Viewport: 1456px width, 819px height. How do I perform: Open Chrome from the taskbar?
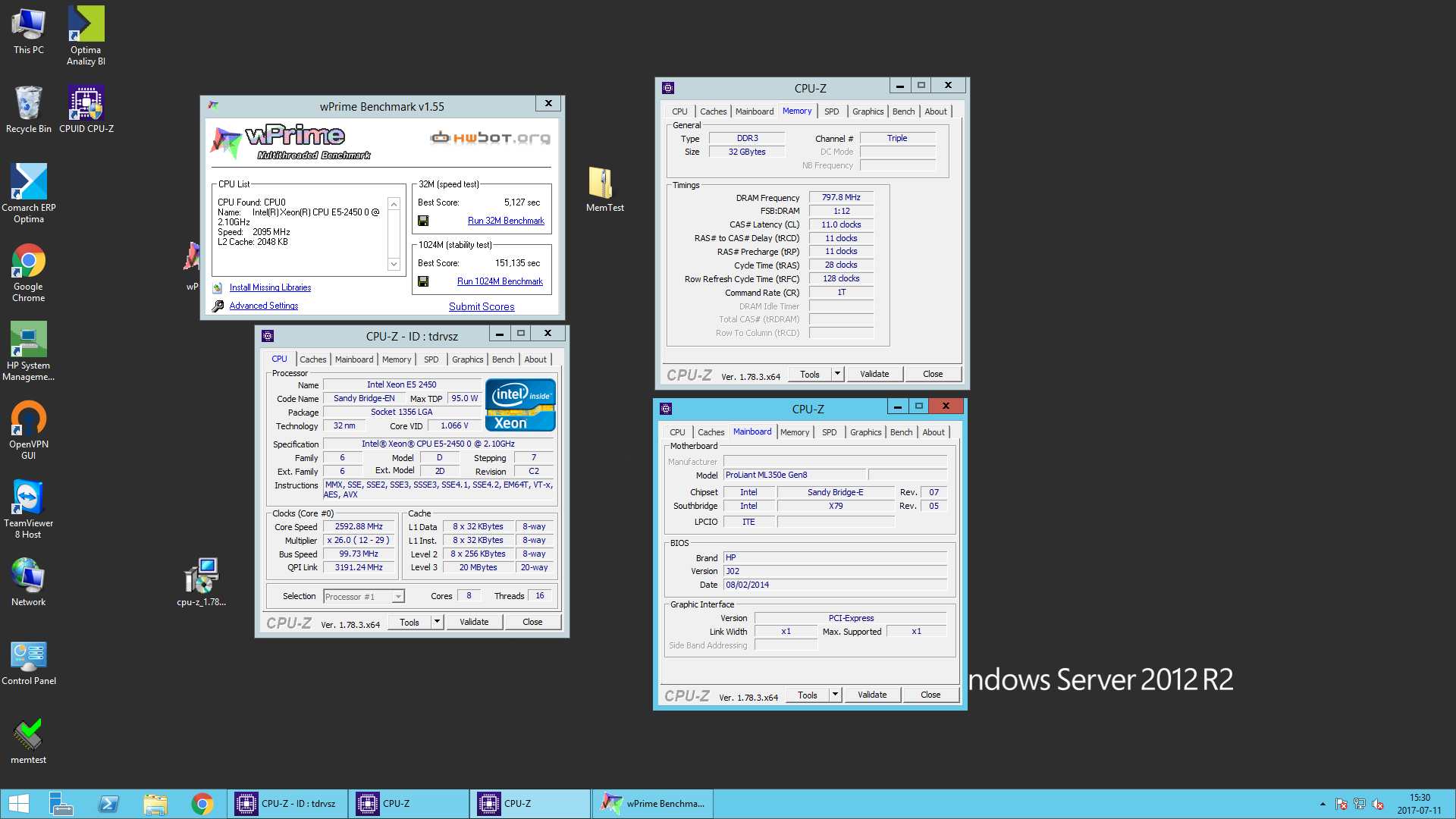point(202,804)
